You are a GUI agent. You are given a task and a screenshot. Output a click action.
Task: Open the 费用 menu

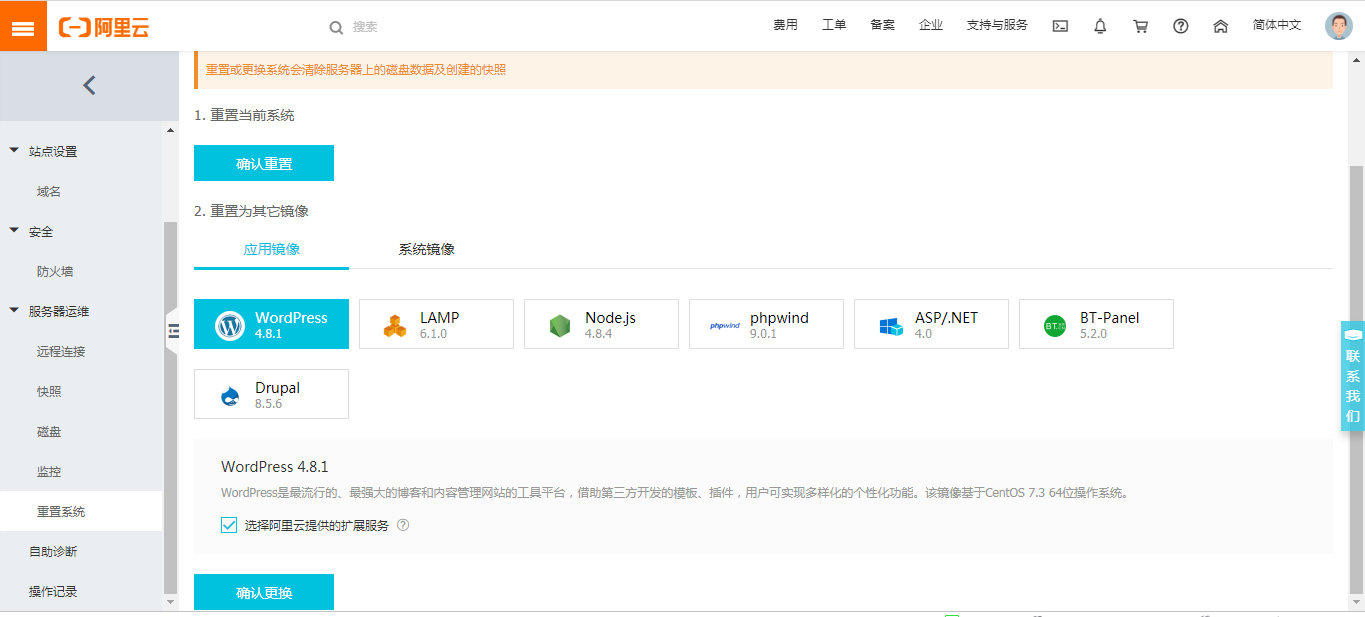[786, 25]
